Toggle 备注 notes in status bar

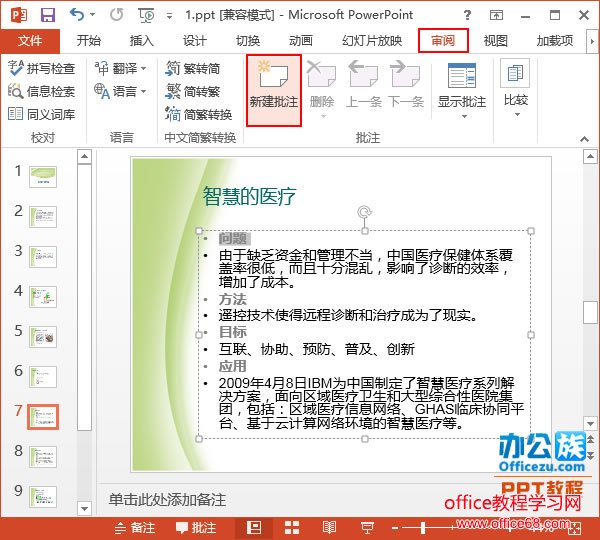coord(135,528)
